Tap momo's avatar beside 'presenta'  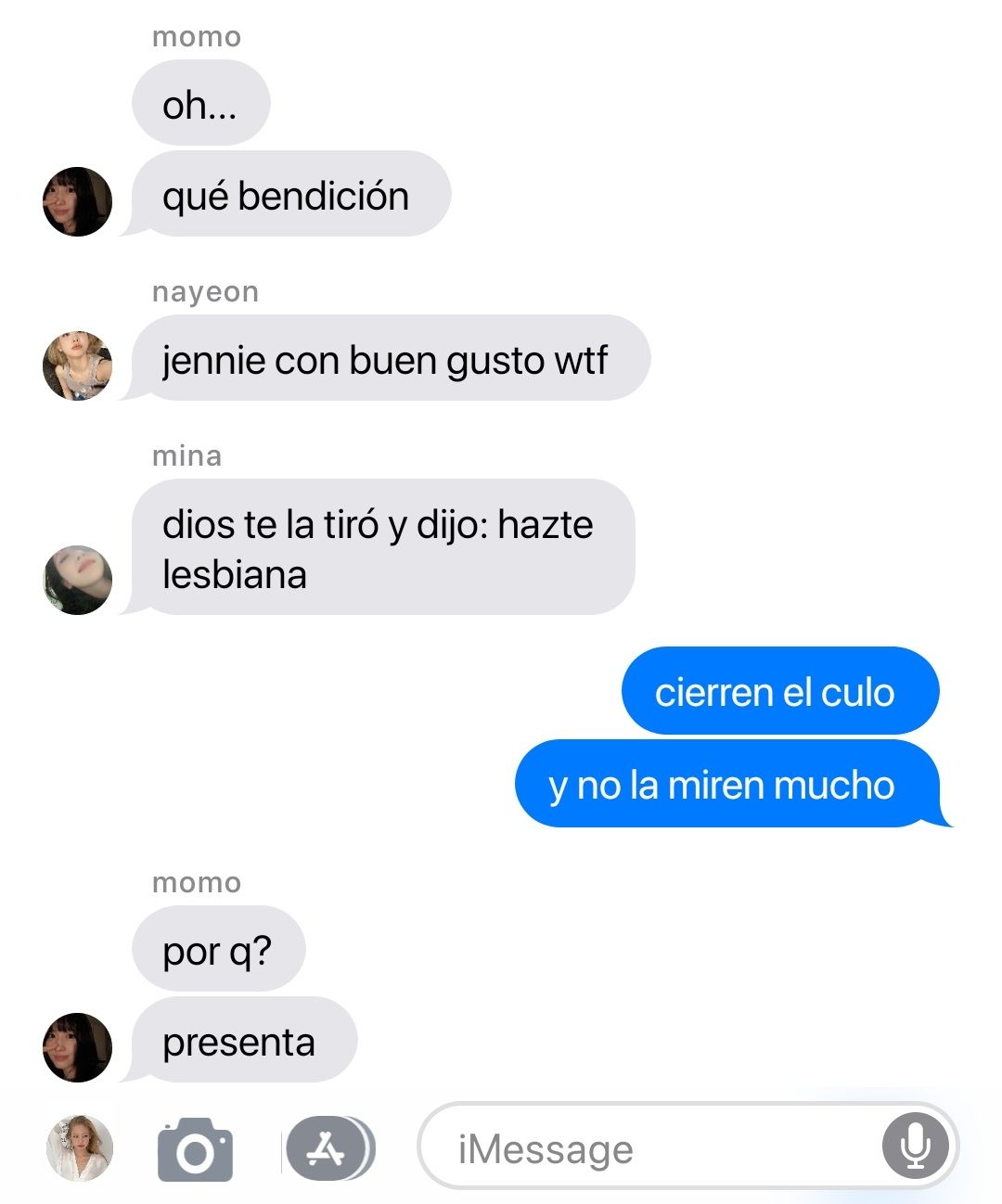click(x=78, y=1047)
